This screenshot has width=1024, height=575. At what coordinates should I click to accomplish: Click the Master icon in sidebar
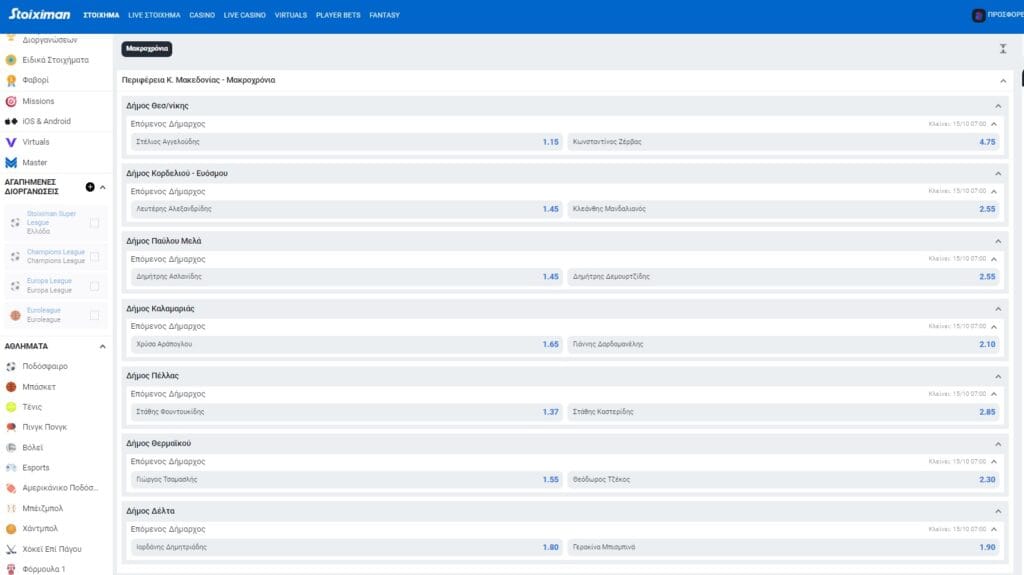pos(11,162)
